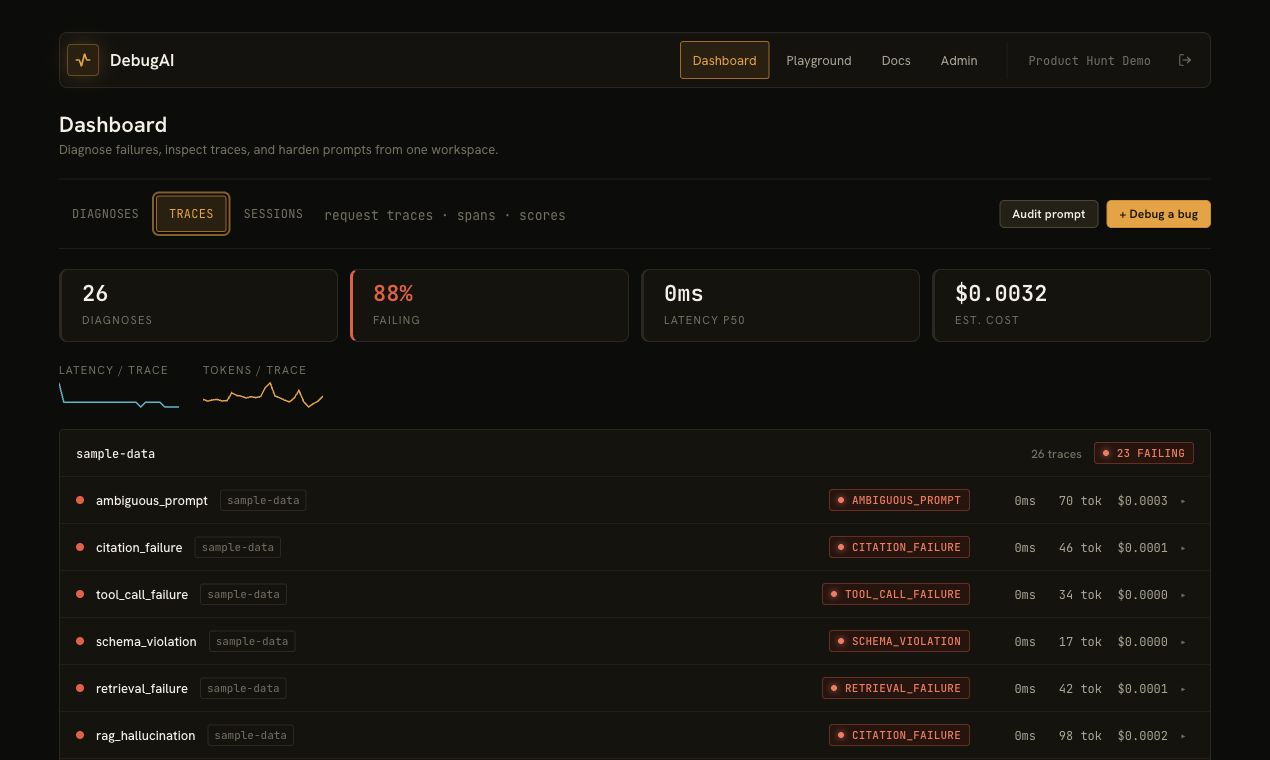Click the sign-out arrow icon
Image resolution: width=1270 pixels, height=760 pixels.
pyautogui.click(x=1185, y=60)
